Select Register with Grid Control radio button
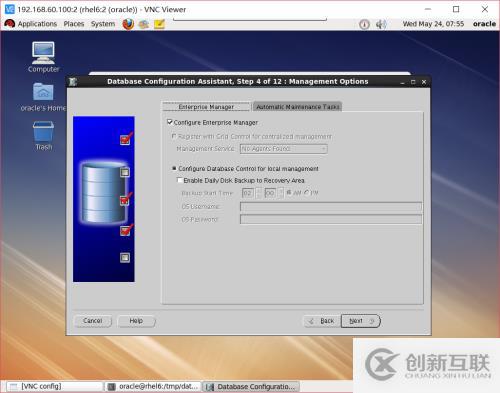 (174, 136)
